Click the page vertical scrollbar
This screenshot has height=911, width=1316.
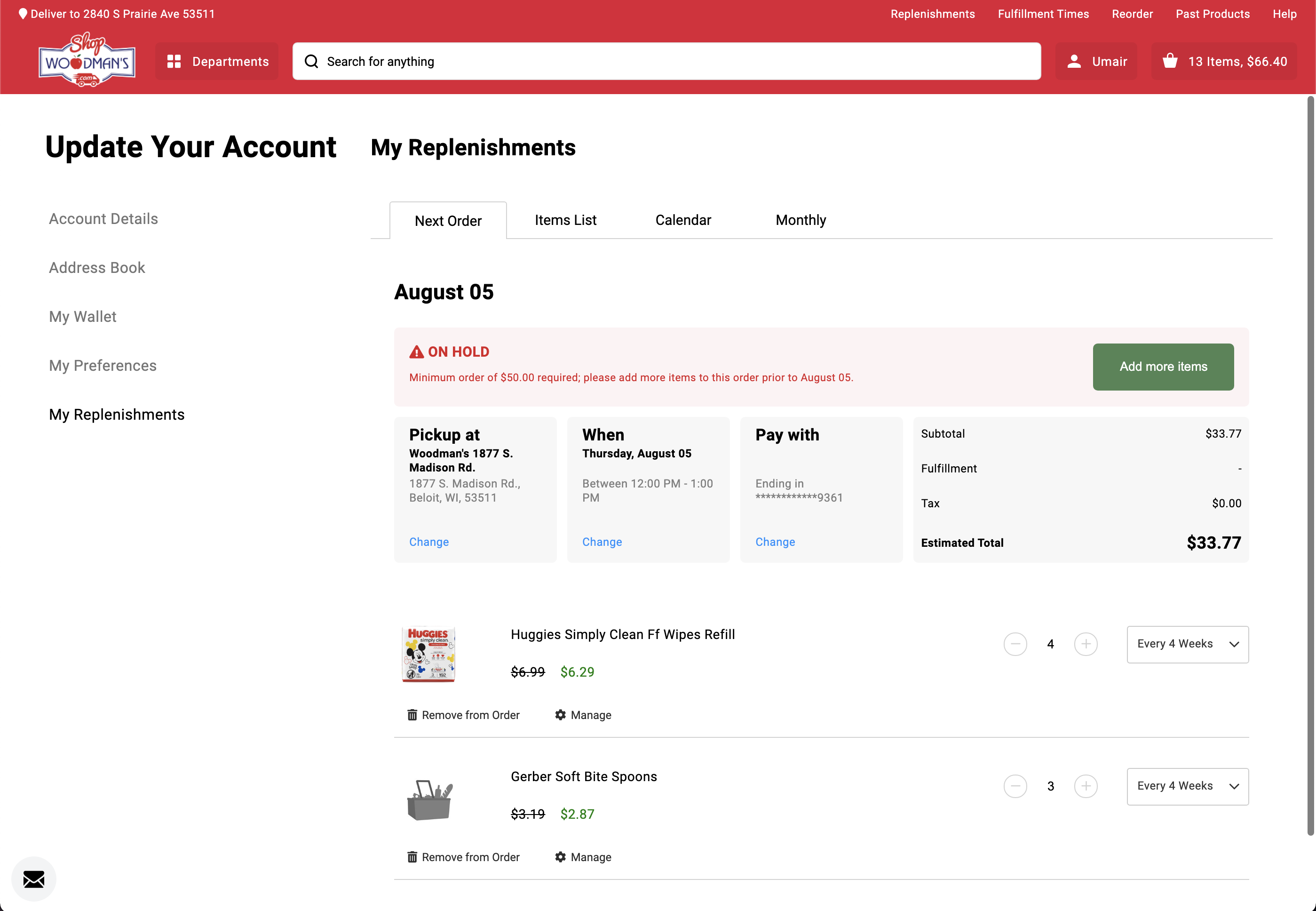click(1311, 466)
